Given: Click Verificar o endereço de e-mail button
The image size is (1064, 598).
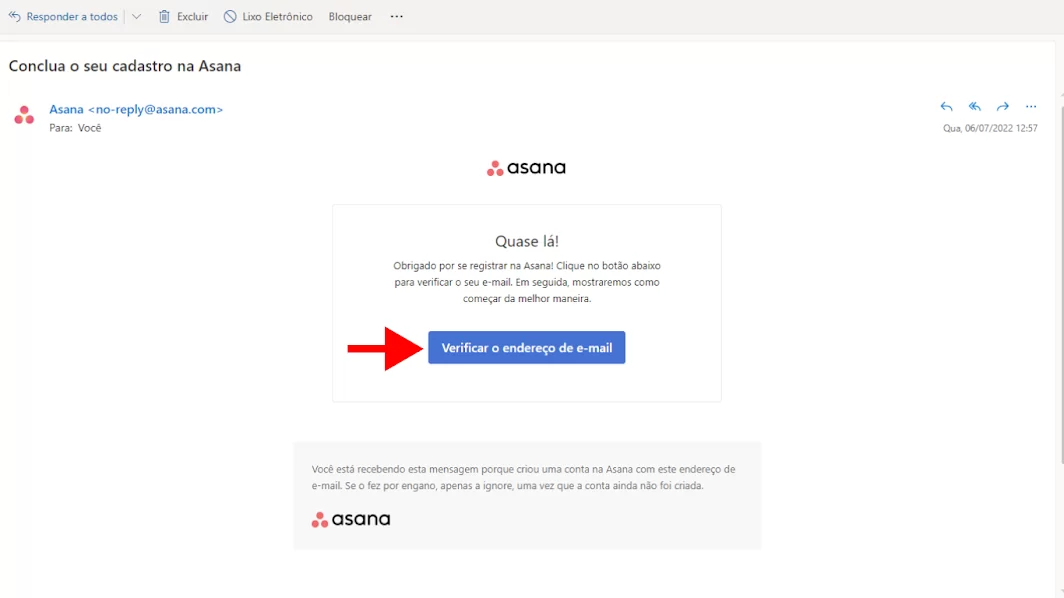Looking at the screenshot, I should pos(527,348).
